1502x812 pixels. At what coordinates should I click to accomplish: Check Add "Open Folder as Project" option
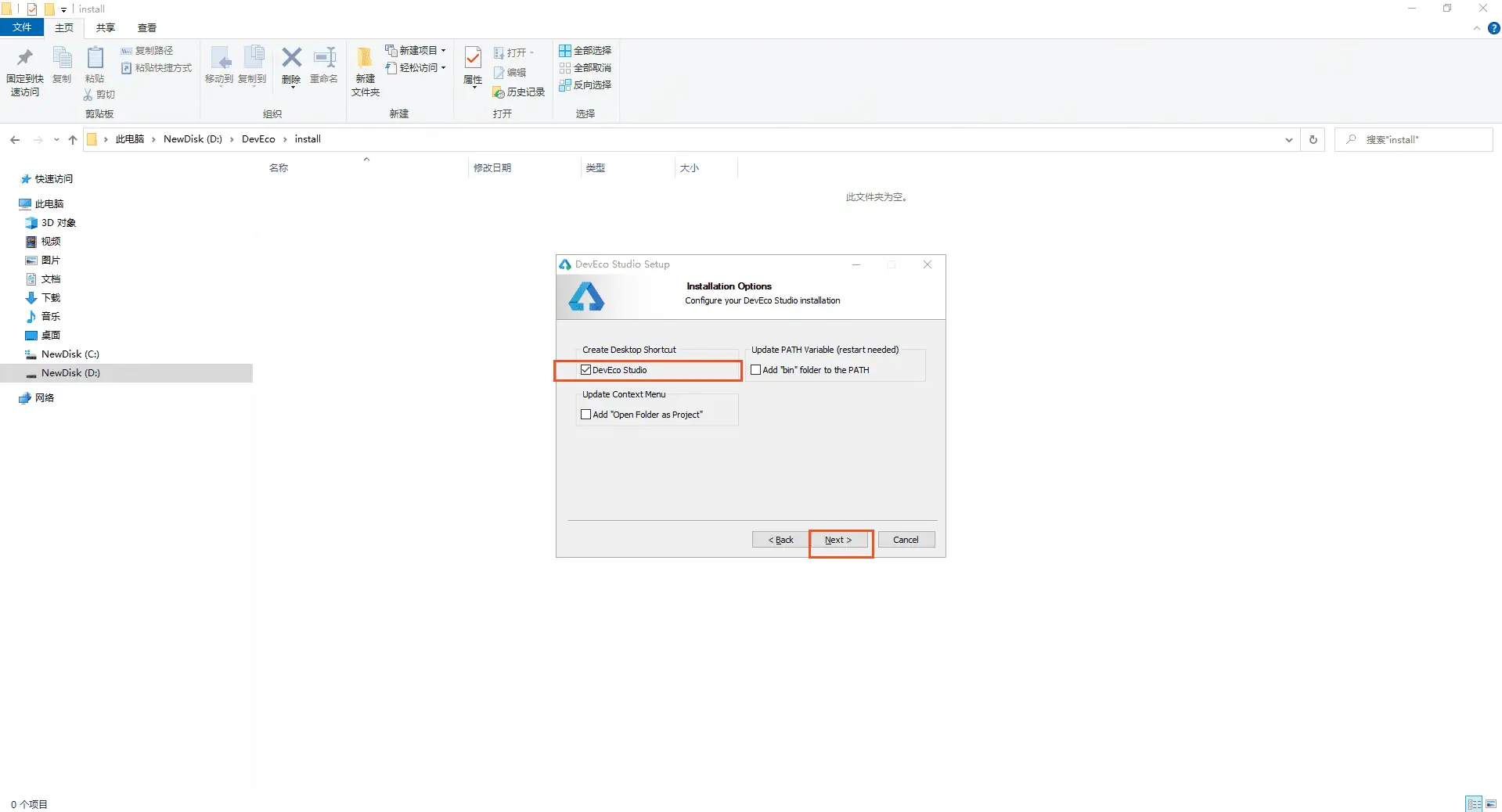pyautogui.click(x=586, y=415)
